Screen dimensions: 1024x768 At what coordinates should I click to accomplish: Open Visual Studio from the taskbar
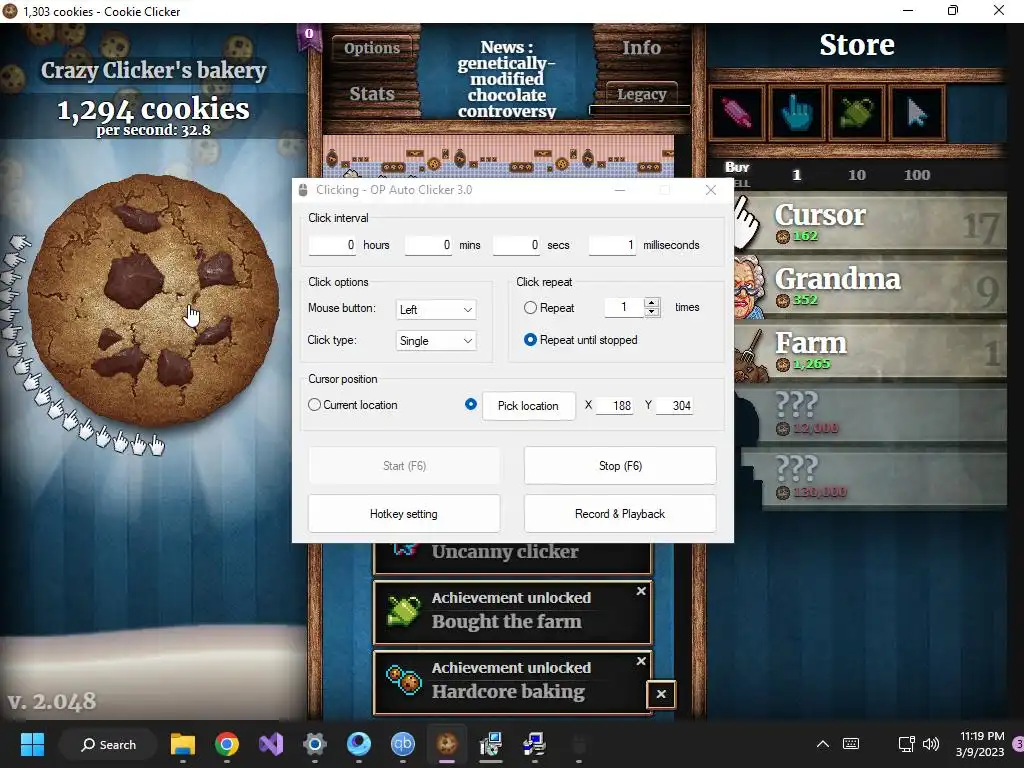(271, 744)
